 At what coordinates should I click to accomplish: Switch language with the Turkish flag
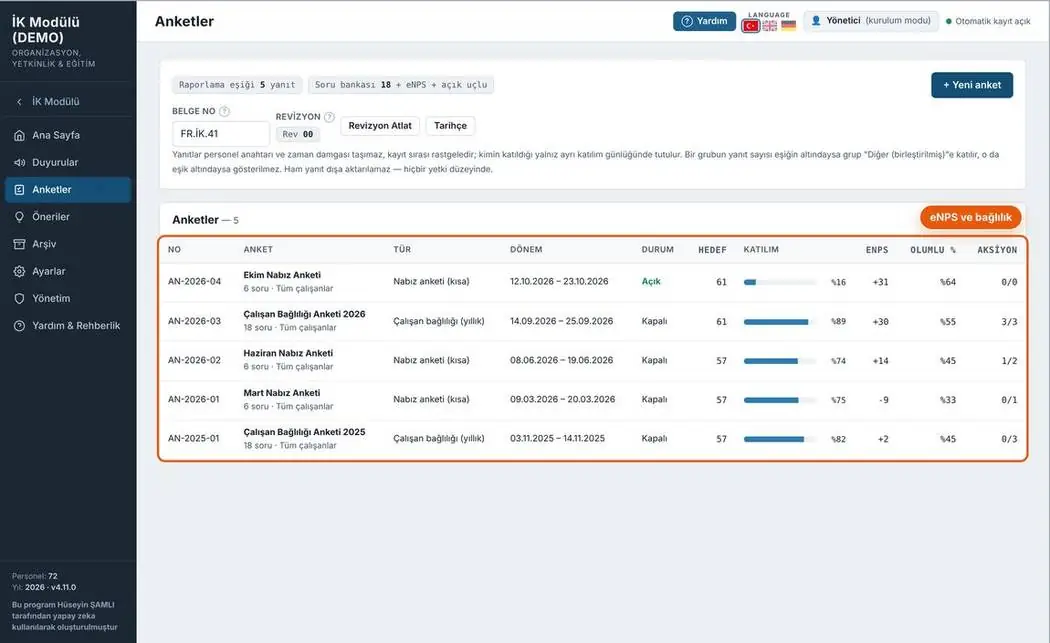pyautogui.click(x=751, y=25)
